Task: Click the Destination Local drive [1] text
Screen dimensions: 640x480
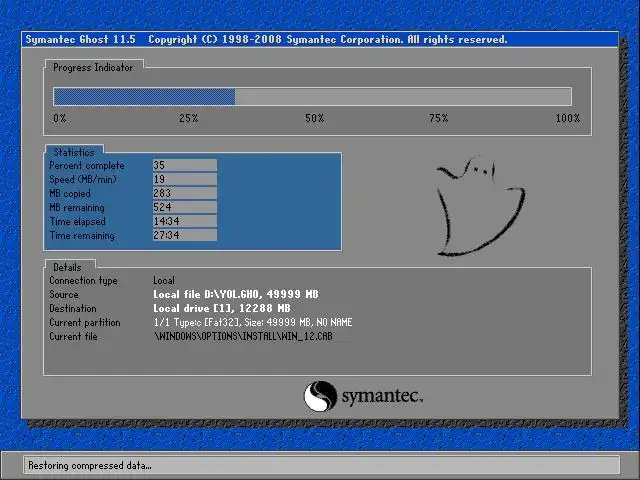Action: point(222,308)
